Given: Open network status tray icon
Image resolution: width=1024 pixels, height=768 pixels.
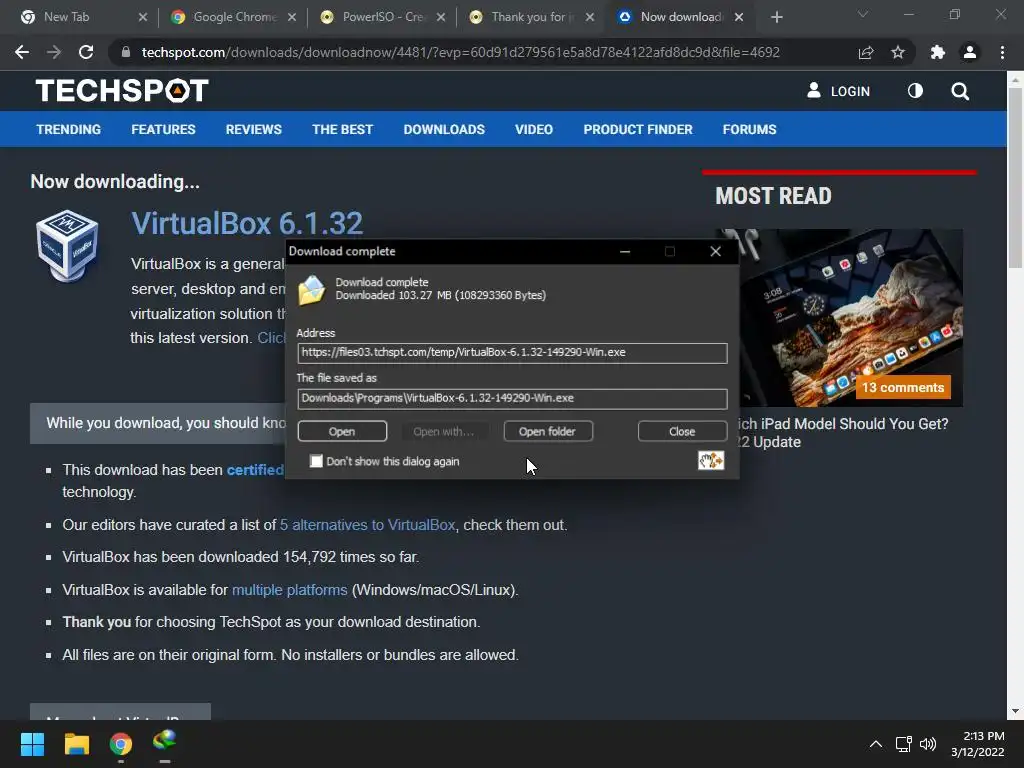Looking at the screenshot, I should coord(903,744).
